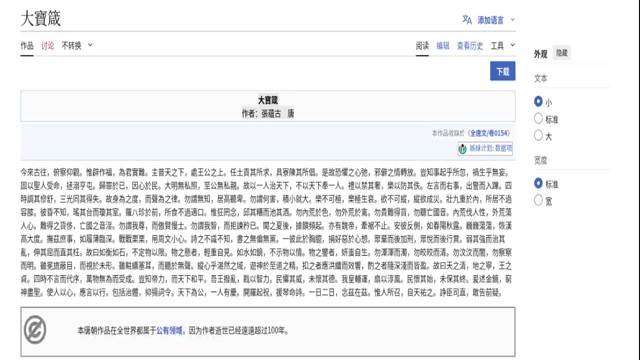
Task: Click the Wikidata logo icon
Action: point(462,149)
